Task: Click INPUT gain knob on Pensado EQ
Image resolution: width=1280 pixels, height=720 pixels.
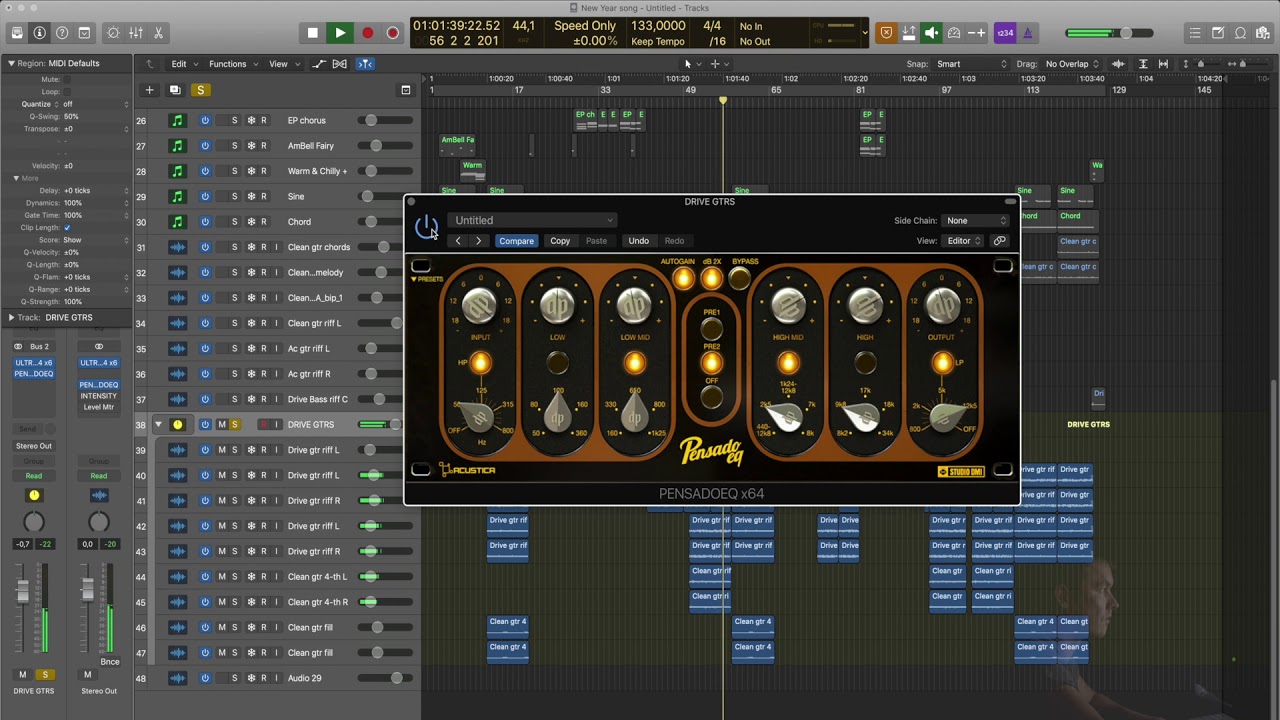Action: [x=480, y=306]
